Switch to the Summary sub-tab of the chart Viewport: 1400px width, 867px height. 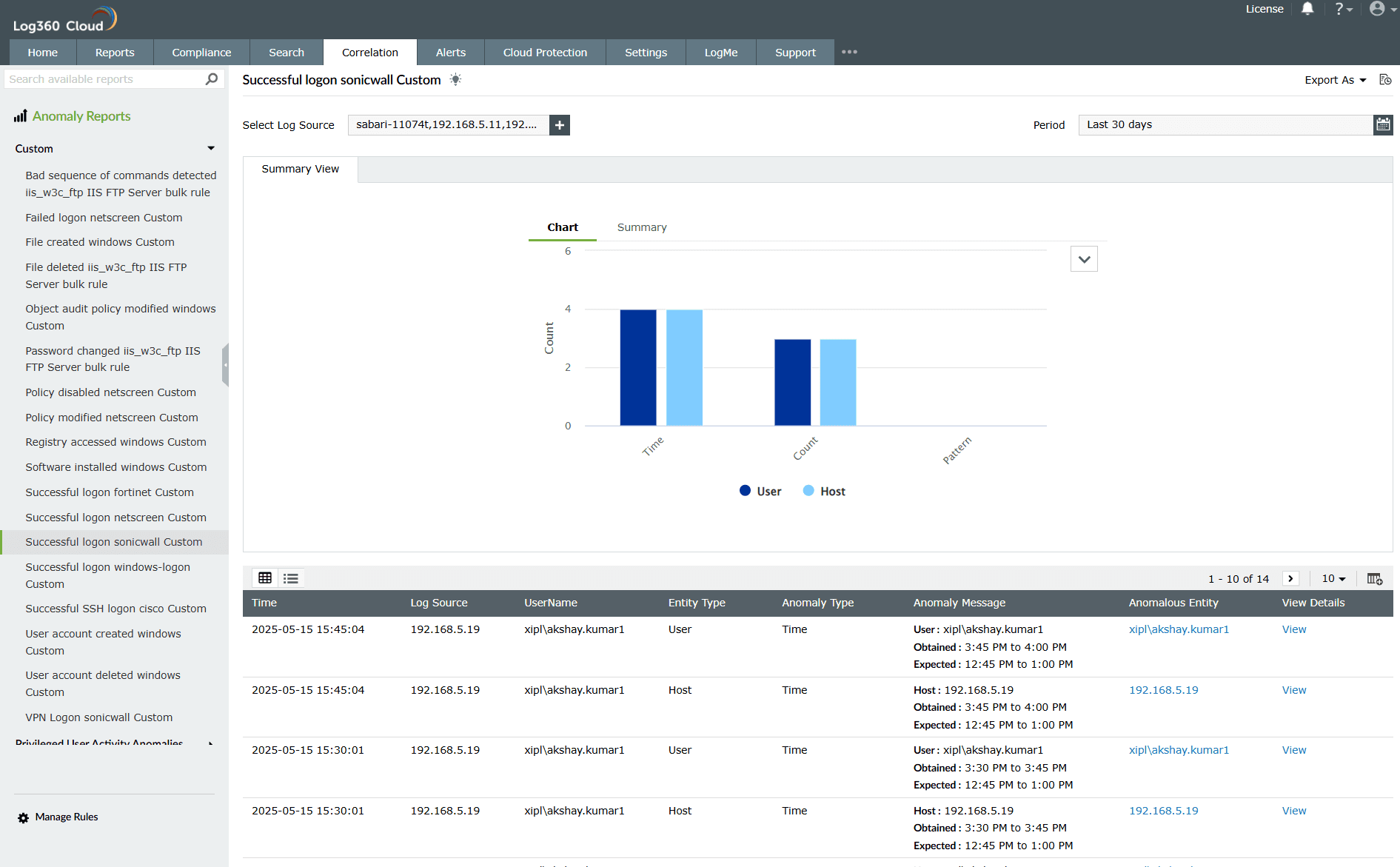641,227
